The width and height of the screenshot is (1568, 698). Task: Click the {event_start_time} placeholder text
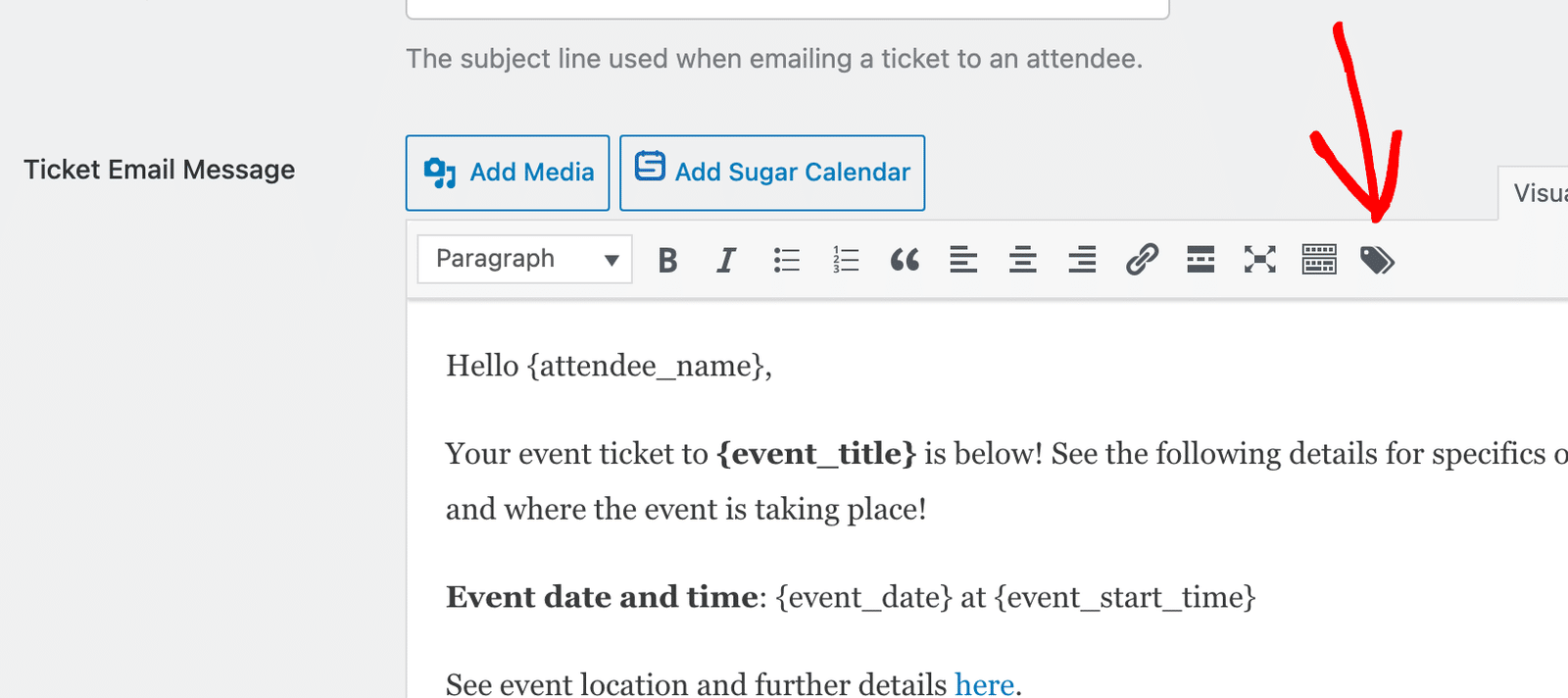pos(1125,597)
